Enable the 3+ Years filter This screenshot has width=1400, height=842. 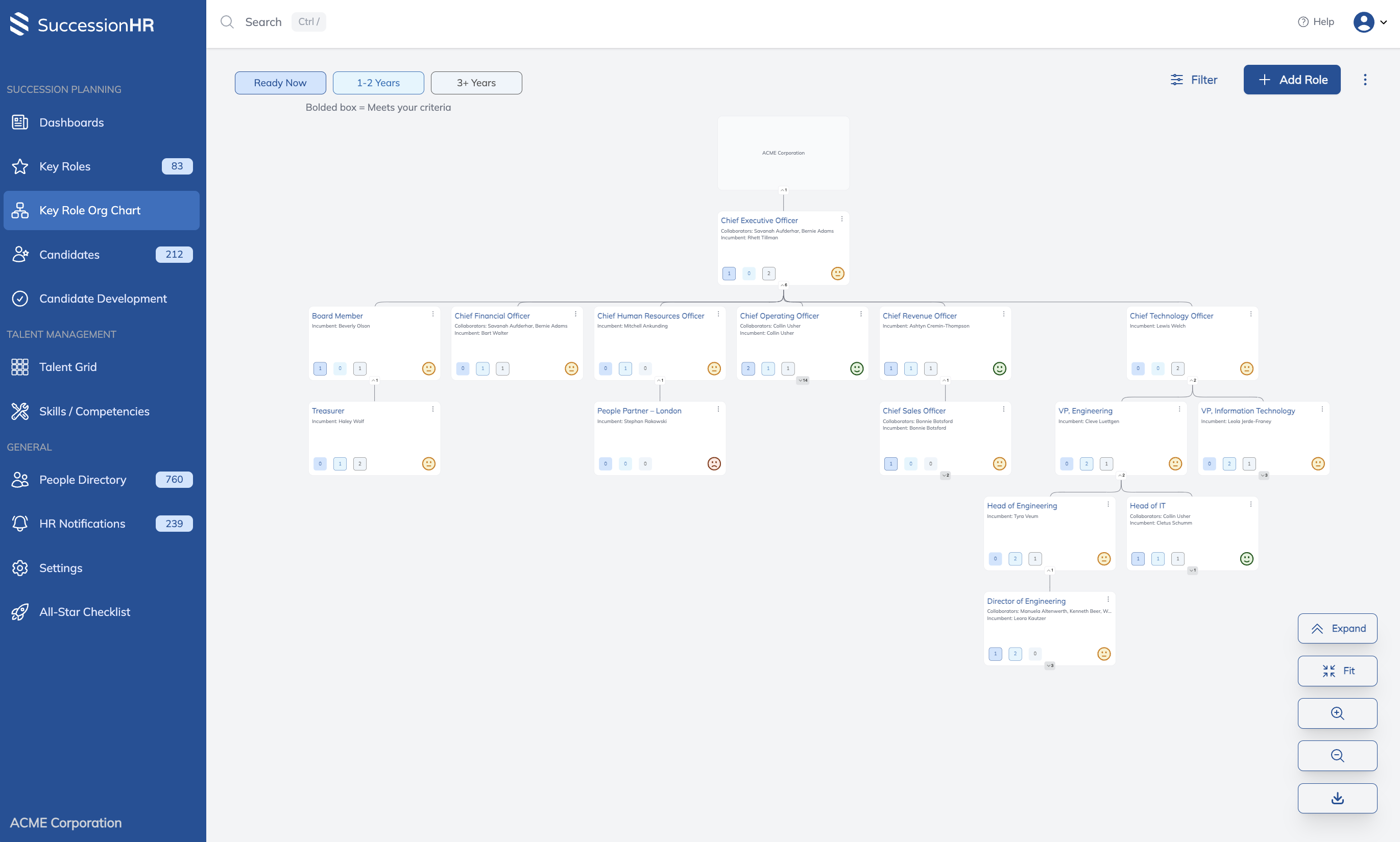(476, 82)
